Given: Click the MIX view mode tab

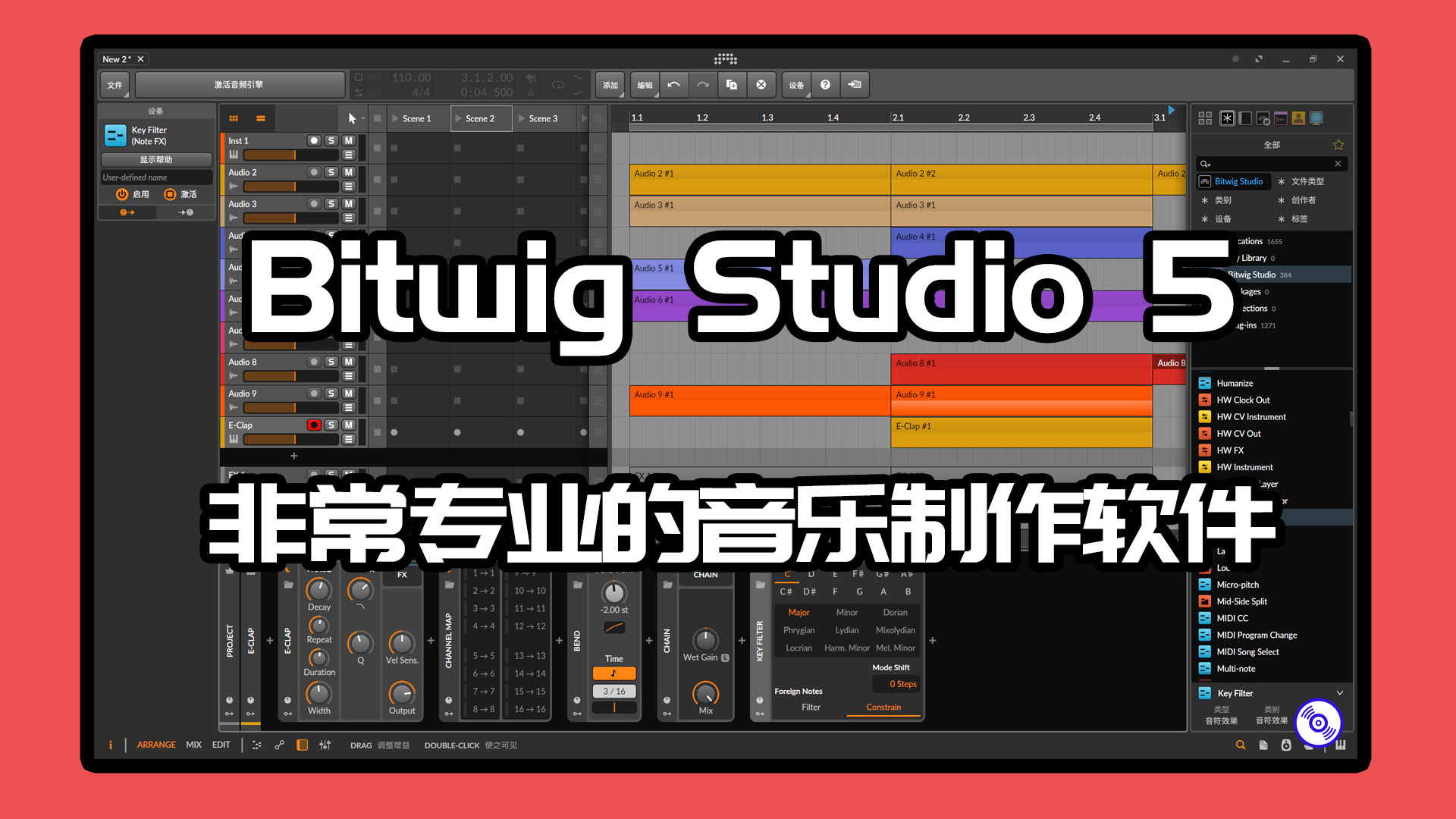Looking at the screenshot, I should click(x=203, y=745).
